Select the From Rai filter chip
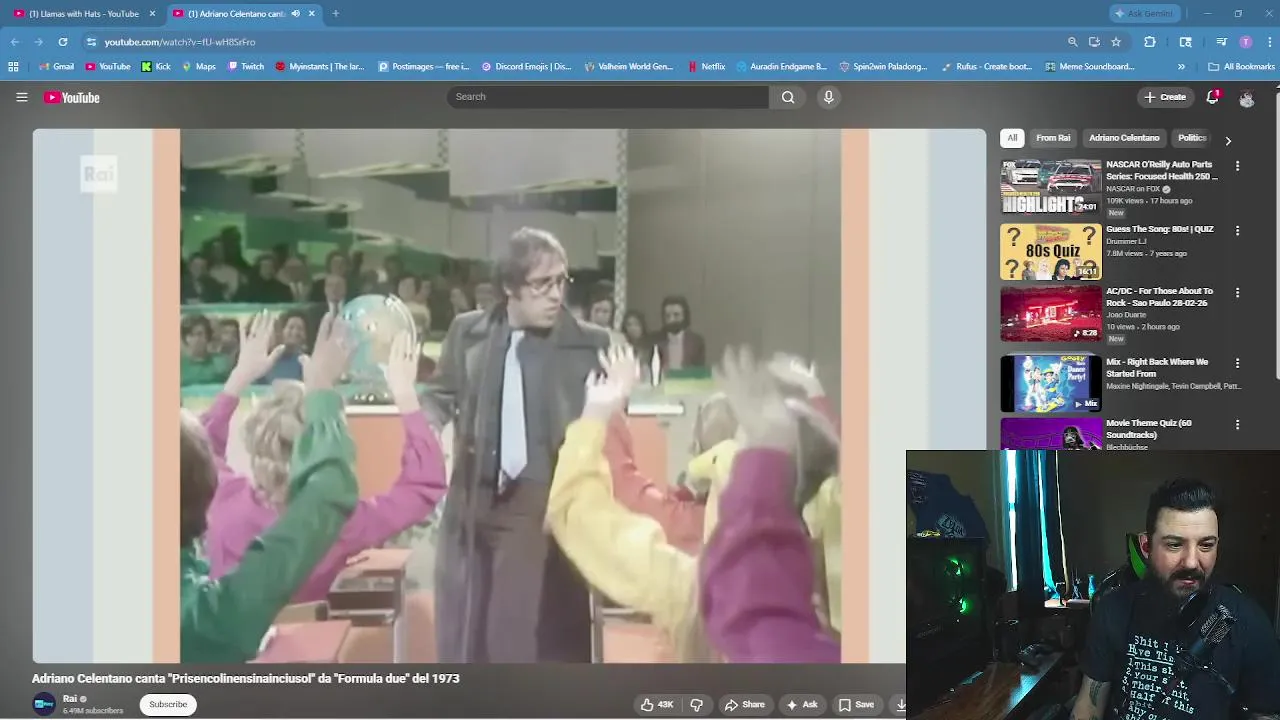This screenshot has width=1280, height=720. click(x=1053, y=138)
